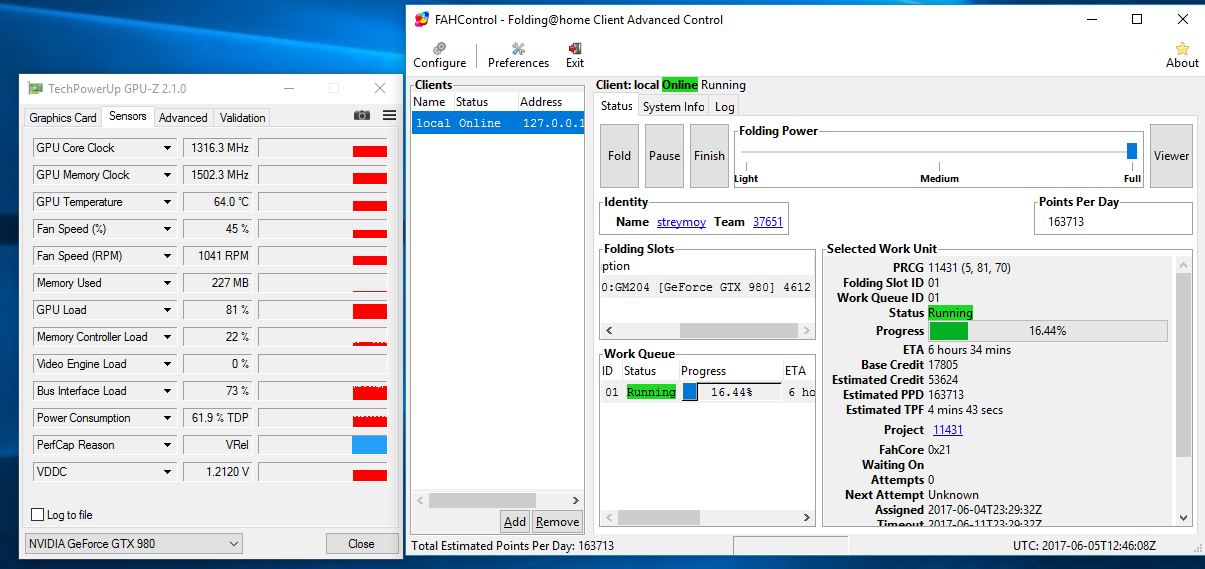Open team 37651 link
The height and width of the screenshot is (569, 1205).
(x=768, y=222)
